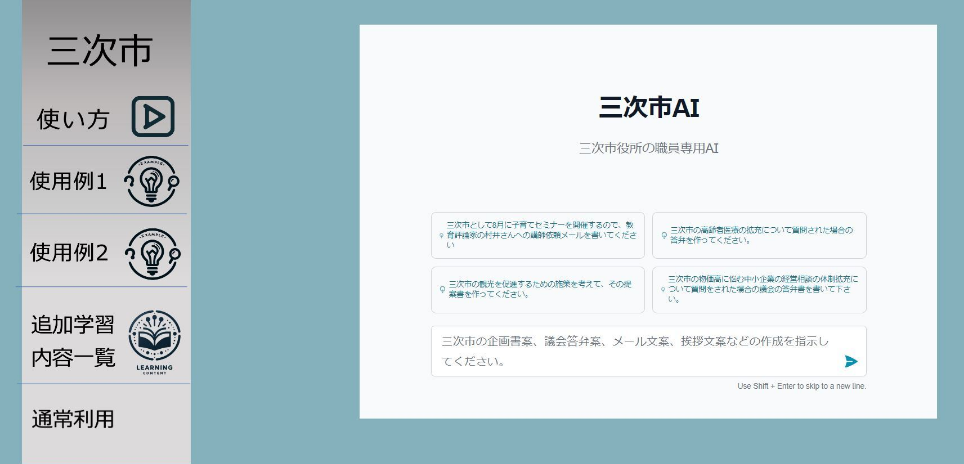Choose the 高齢者医療の拡充 answer prompt
The height and width of the screenshot is (464, 964).
coord(760,236)
